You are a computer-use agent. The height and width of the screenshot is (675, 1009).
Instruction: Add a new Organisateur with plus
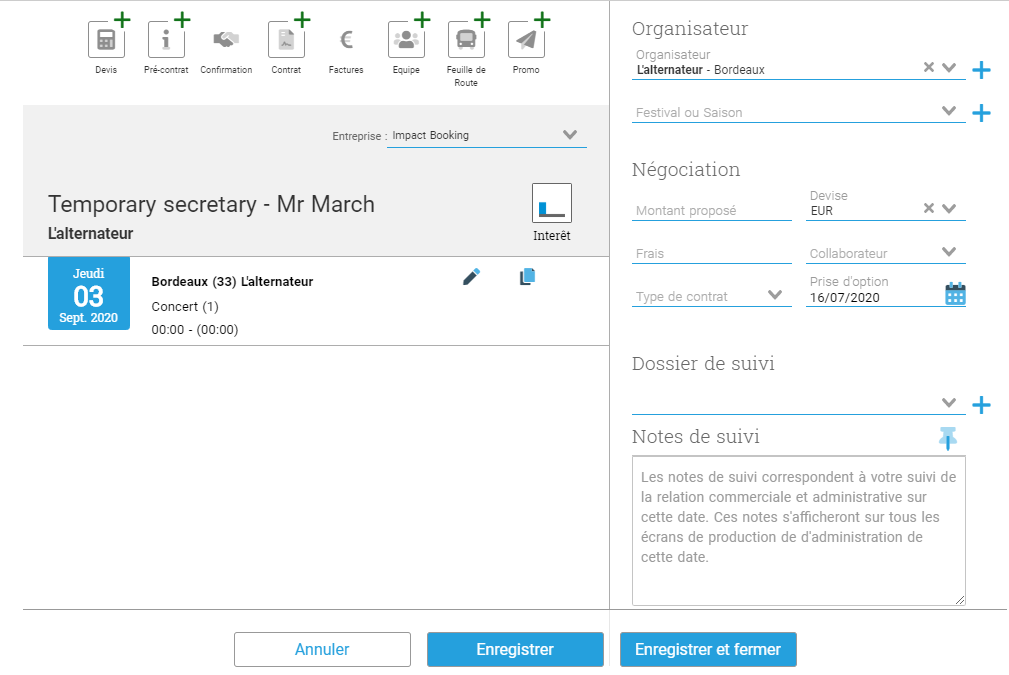981,69
